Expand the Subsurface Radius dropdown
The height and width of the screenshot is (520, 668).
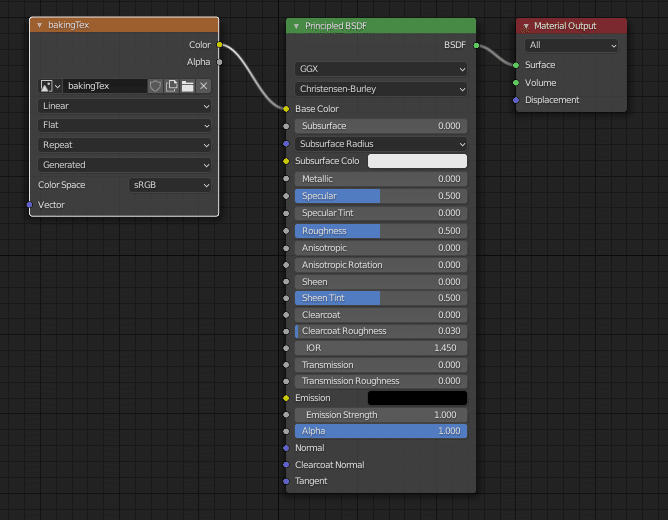click(381, 144)
